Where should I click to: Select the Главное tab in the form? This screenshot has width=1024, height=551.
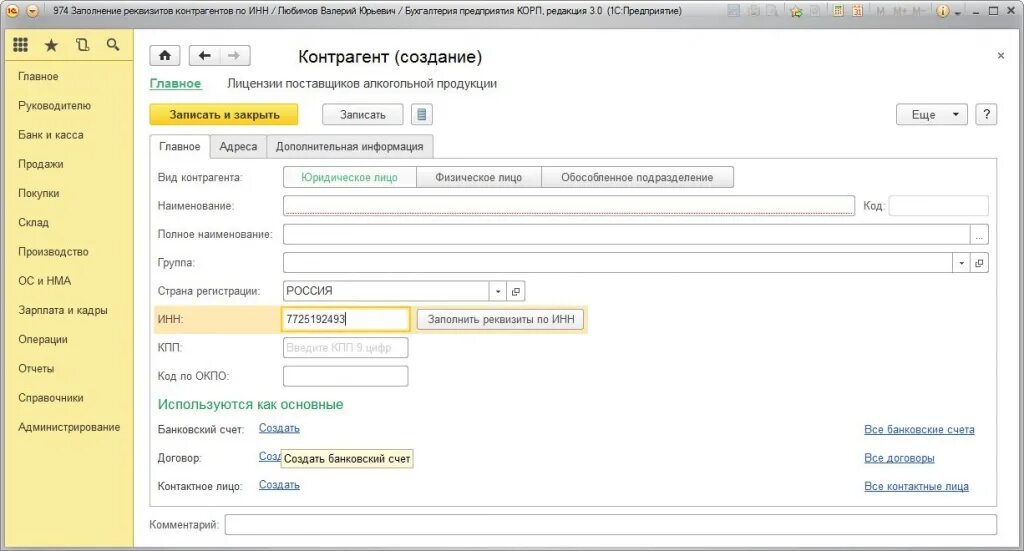tap(180, 146)
